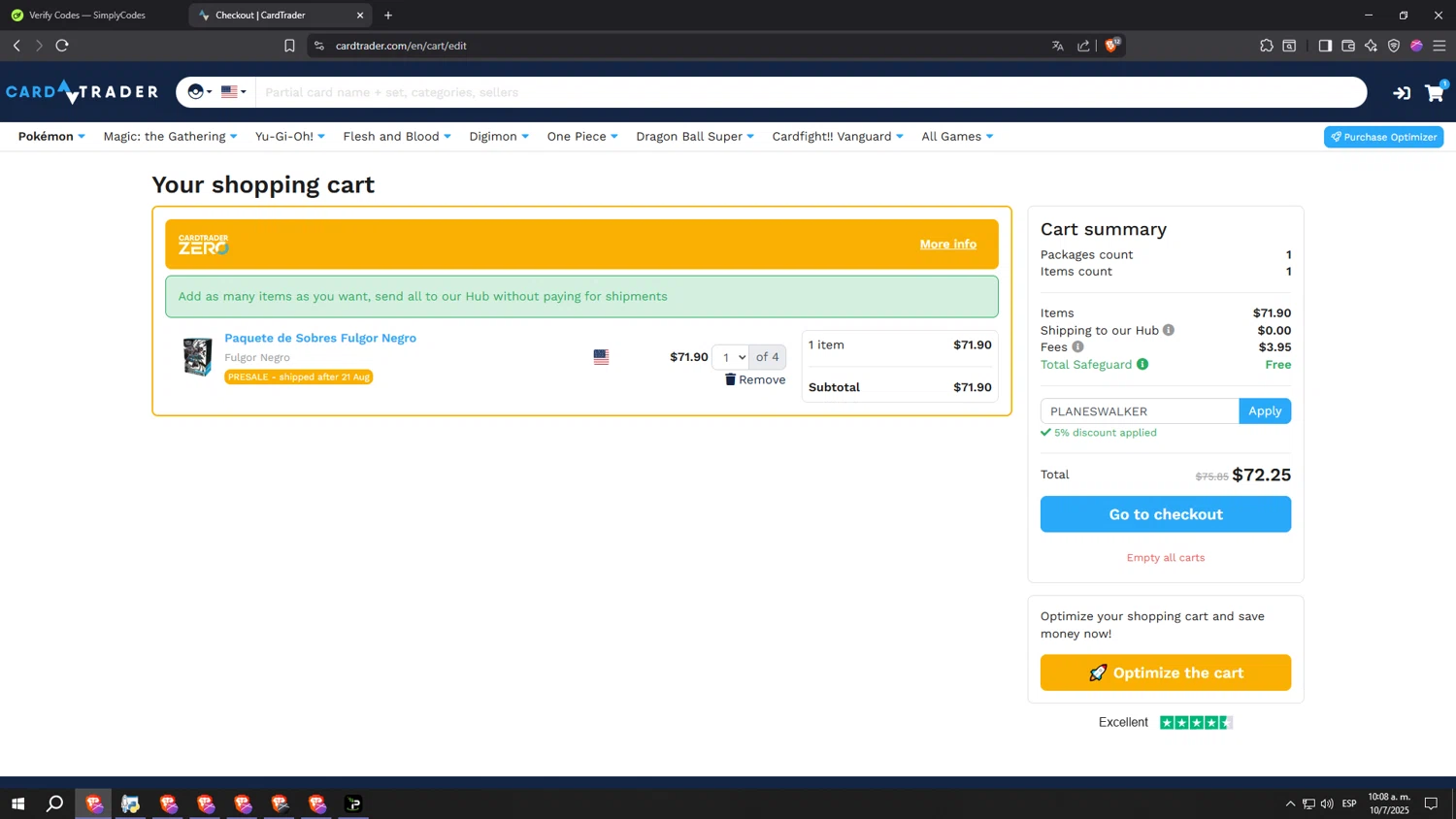
Task: Click Apply for the coupon code
Action: tap(1265, 411)
